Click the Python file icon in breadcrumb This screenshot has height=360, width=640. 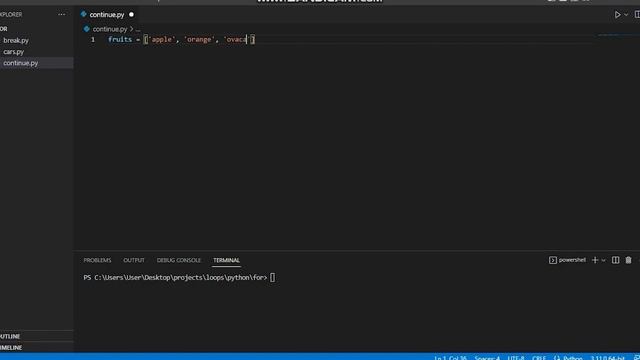(x=87, y=29)
